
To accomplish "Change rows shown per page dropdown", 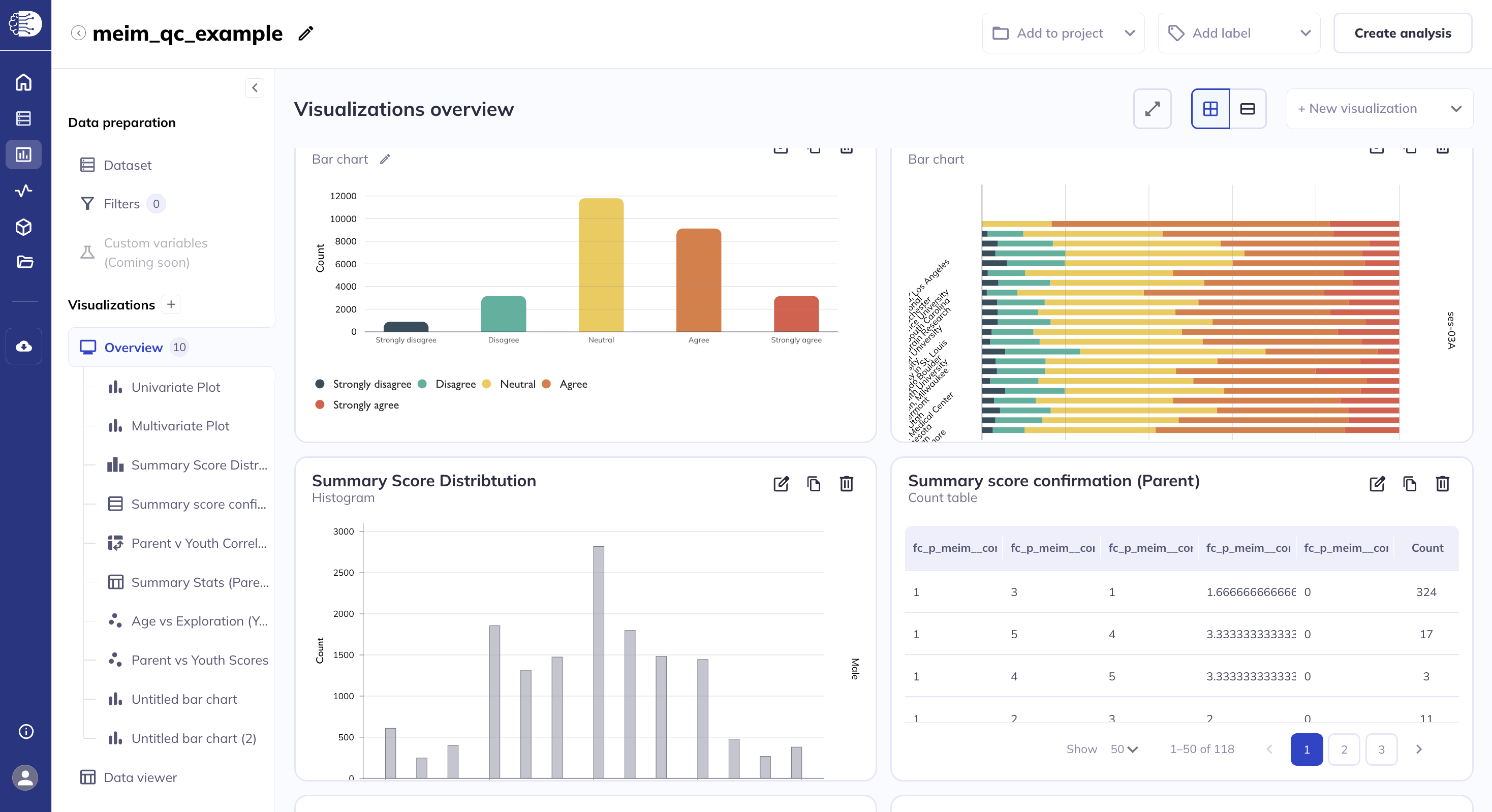I will pyautogui.click(x=1124, y=749).
